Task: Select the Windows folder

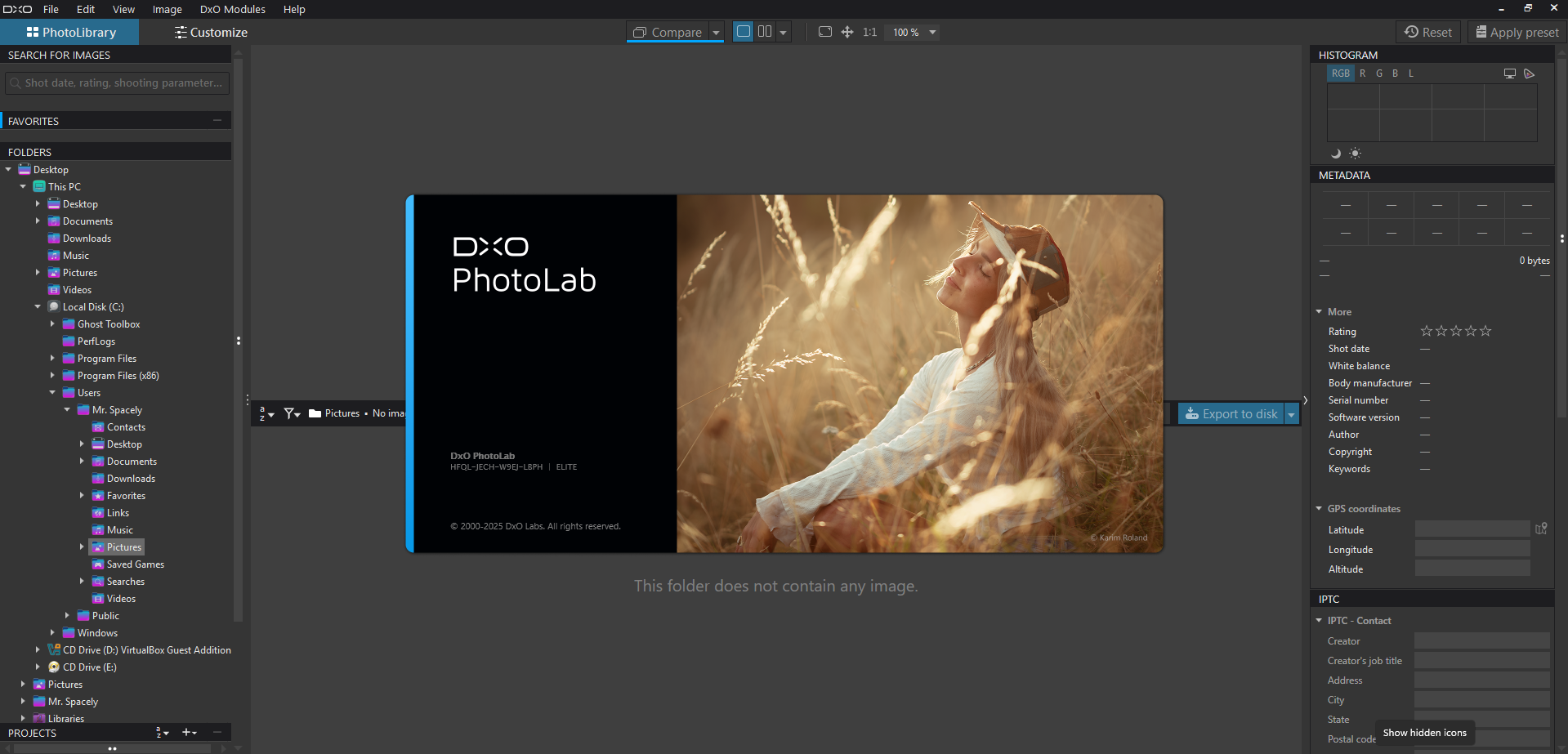Action: click(97, 633)
